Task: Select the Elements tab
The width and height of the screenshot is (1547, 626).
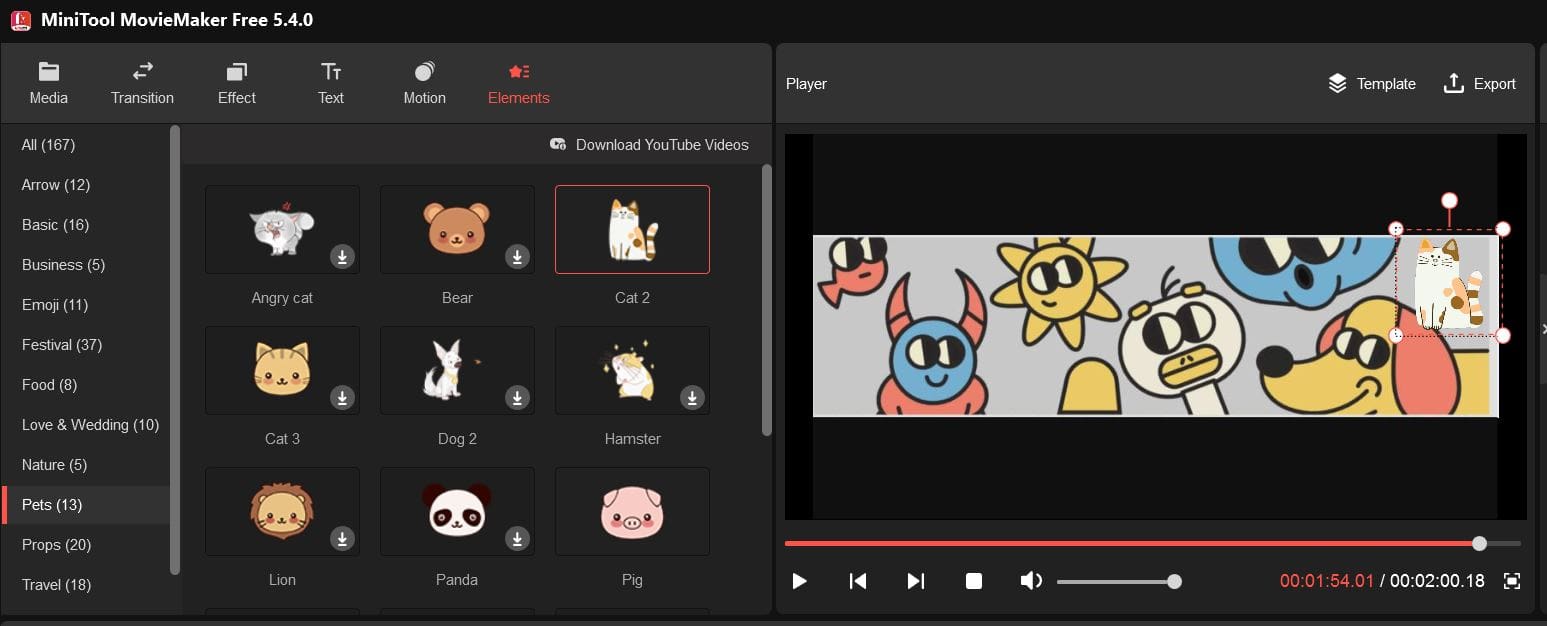Action: tap(518, 84)
